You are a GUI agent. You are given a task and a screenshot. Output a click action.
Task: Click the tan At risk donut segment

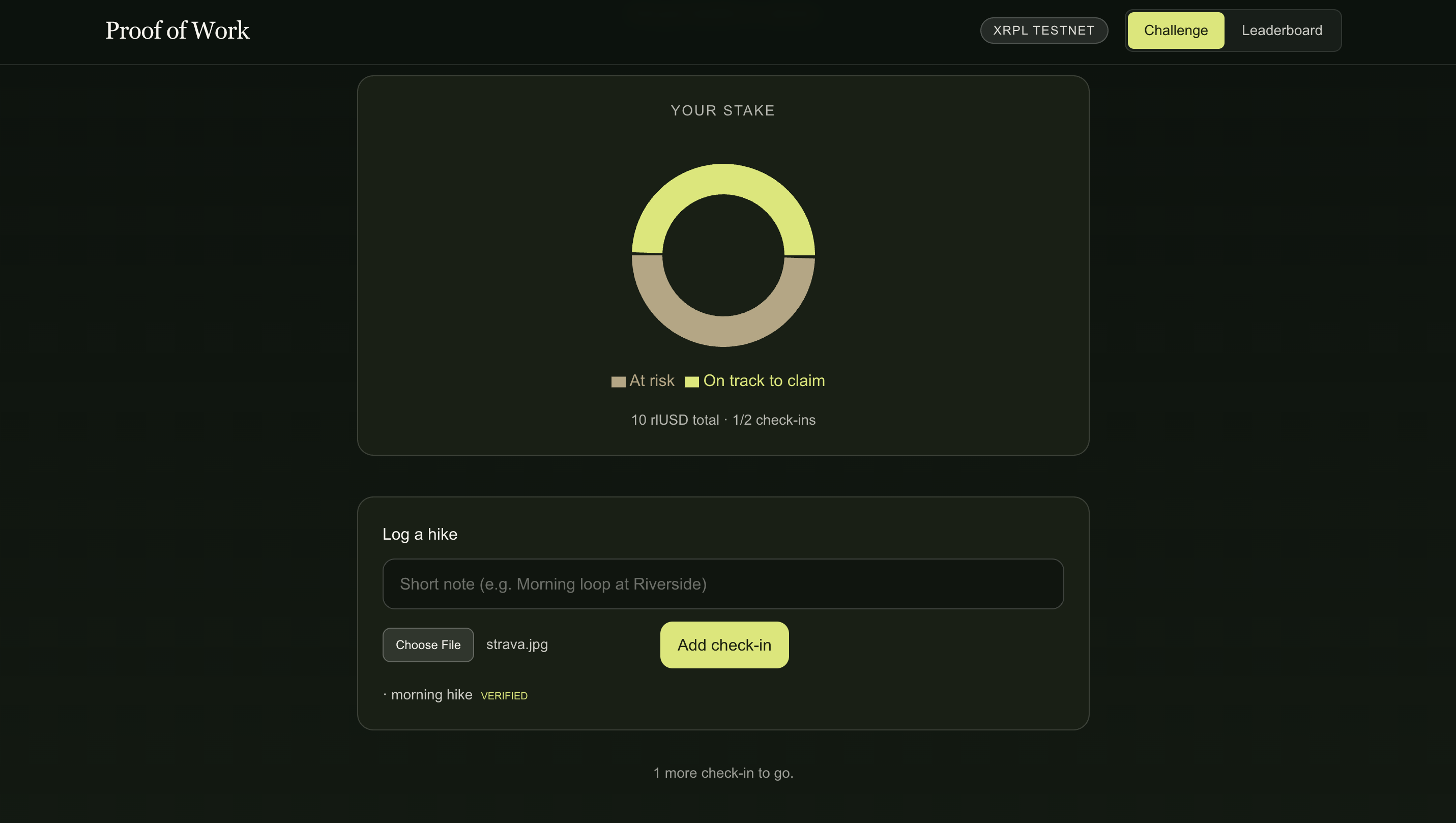[x=723, y=332]
